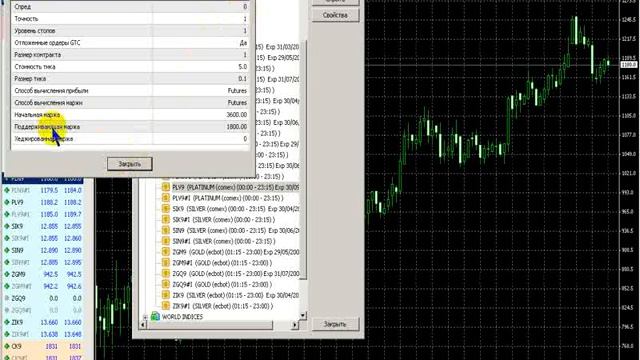Select ZGM9#I row in Market Watch
Viewport: 640px width, 360px height.
click(x=43, y=287)
